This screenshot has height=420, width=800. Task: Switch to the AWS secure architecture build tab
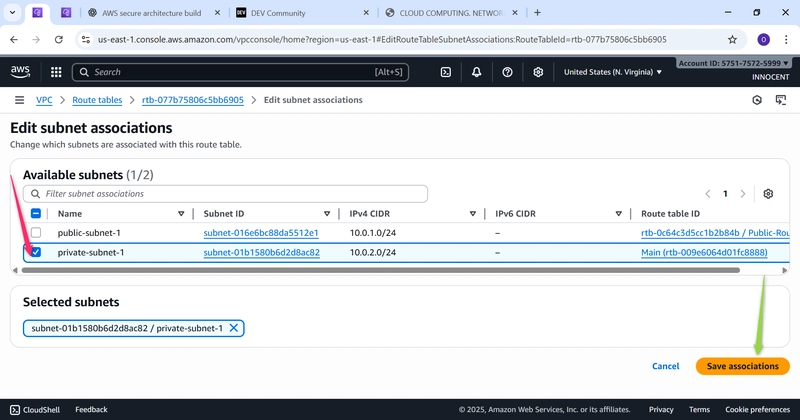point(152,13)
